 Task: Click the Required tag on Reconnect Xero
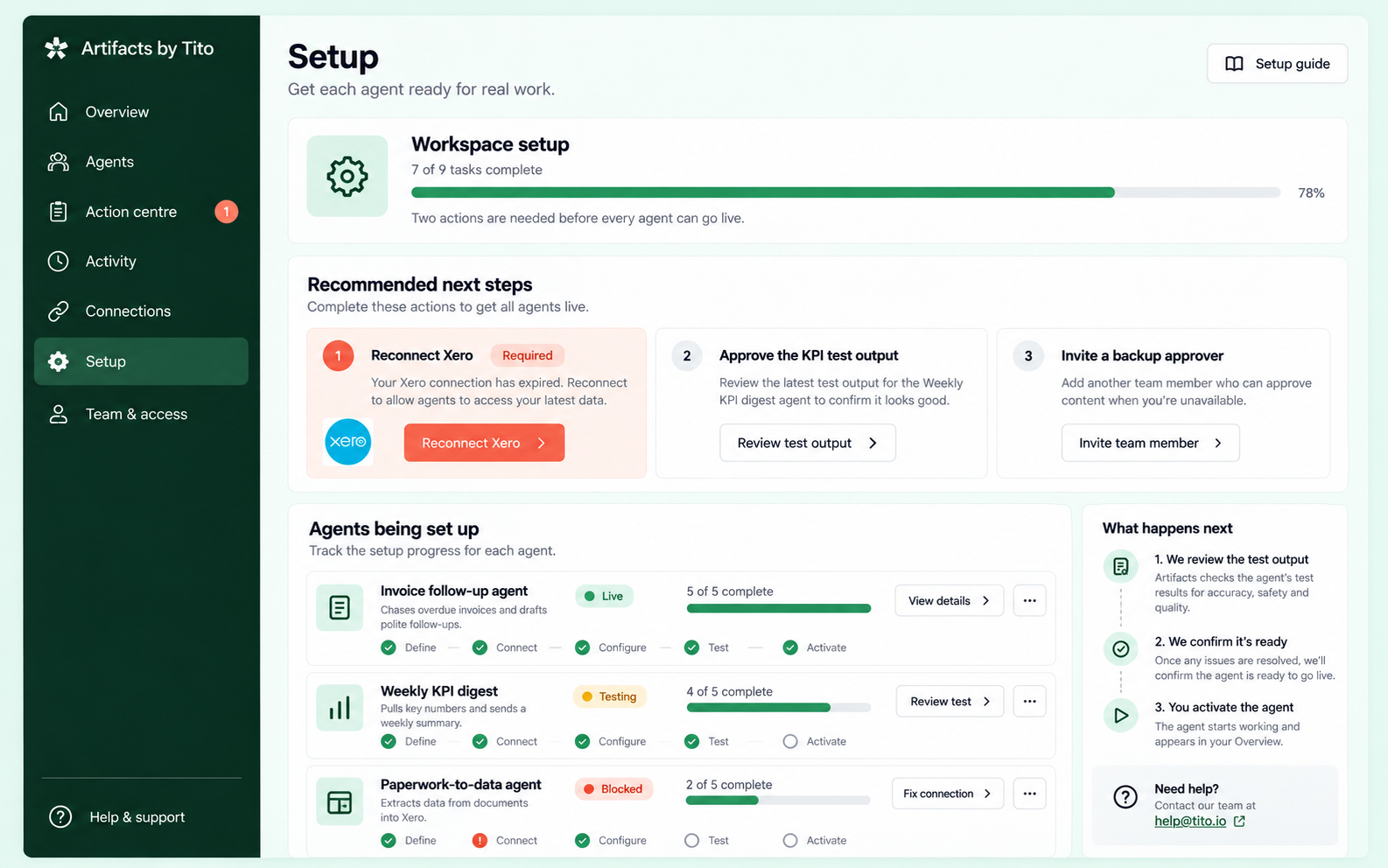528,355
